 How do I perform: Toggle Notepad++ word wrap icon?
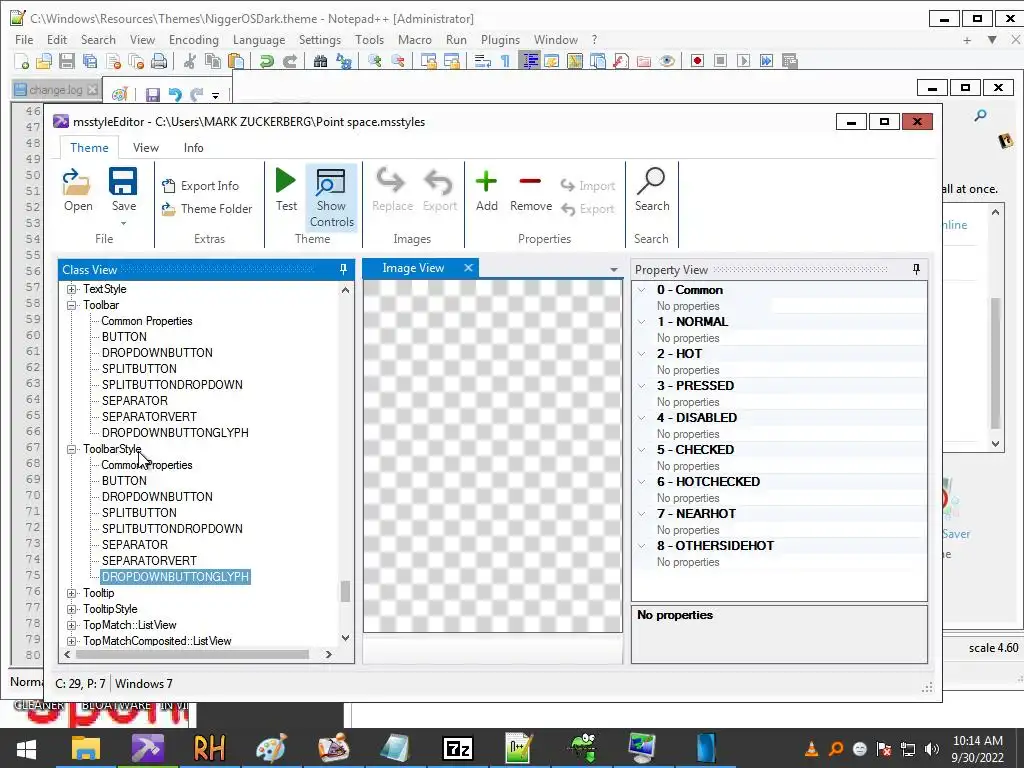coord(483,61)
